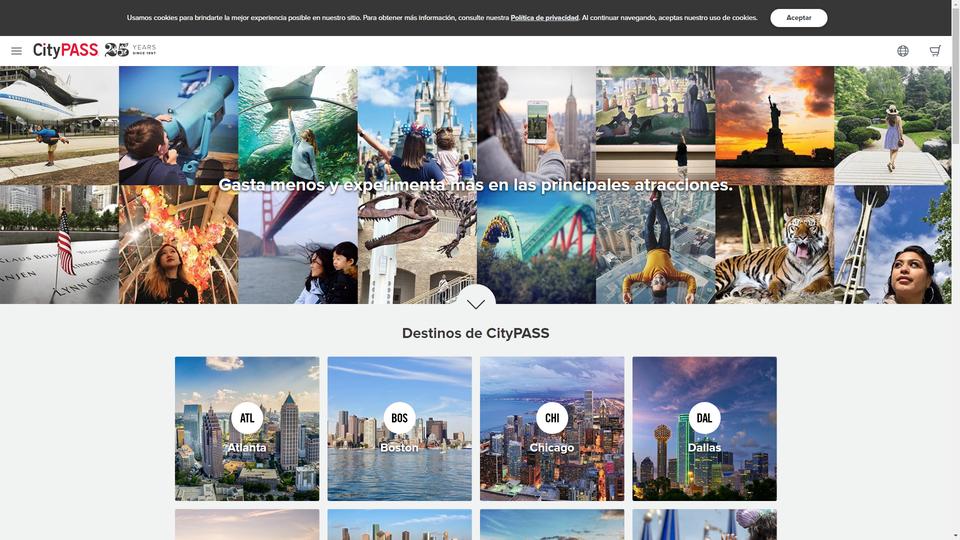This screenshot has height=540, width=960.
Task: Open the hamburger navigation menu
Action: (17, 51)
